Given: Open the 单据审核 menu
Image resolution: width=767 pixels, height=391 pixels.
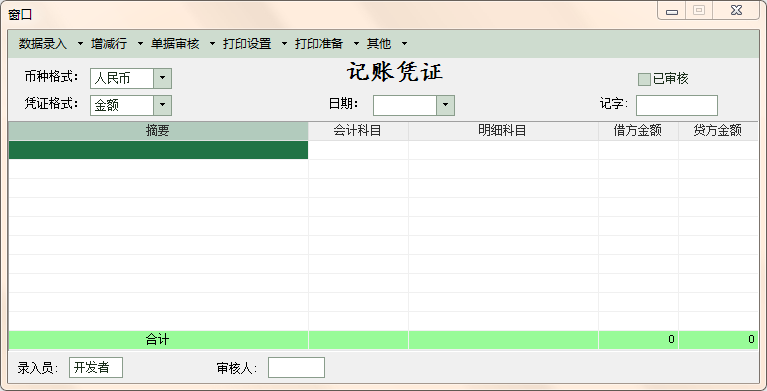Looking at the screenshot, I should (x=175, y=44).
